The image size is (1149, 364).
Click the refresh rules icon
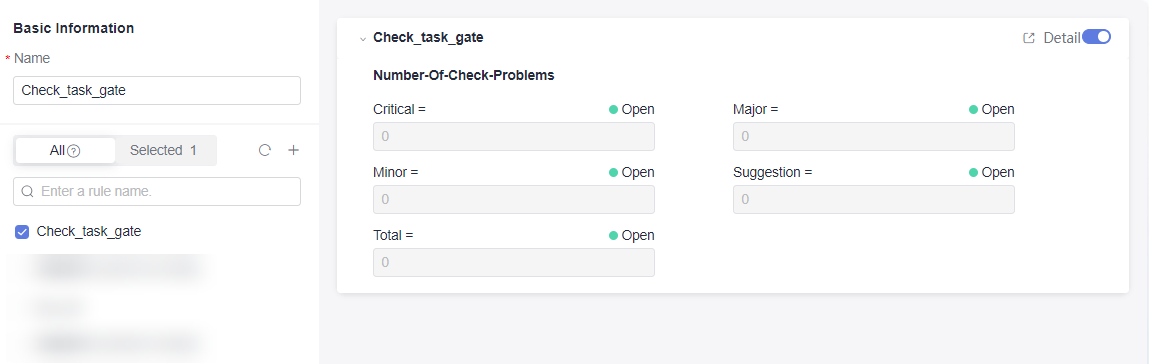[265, 150]
